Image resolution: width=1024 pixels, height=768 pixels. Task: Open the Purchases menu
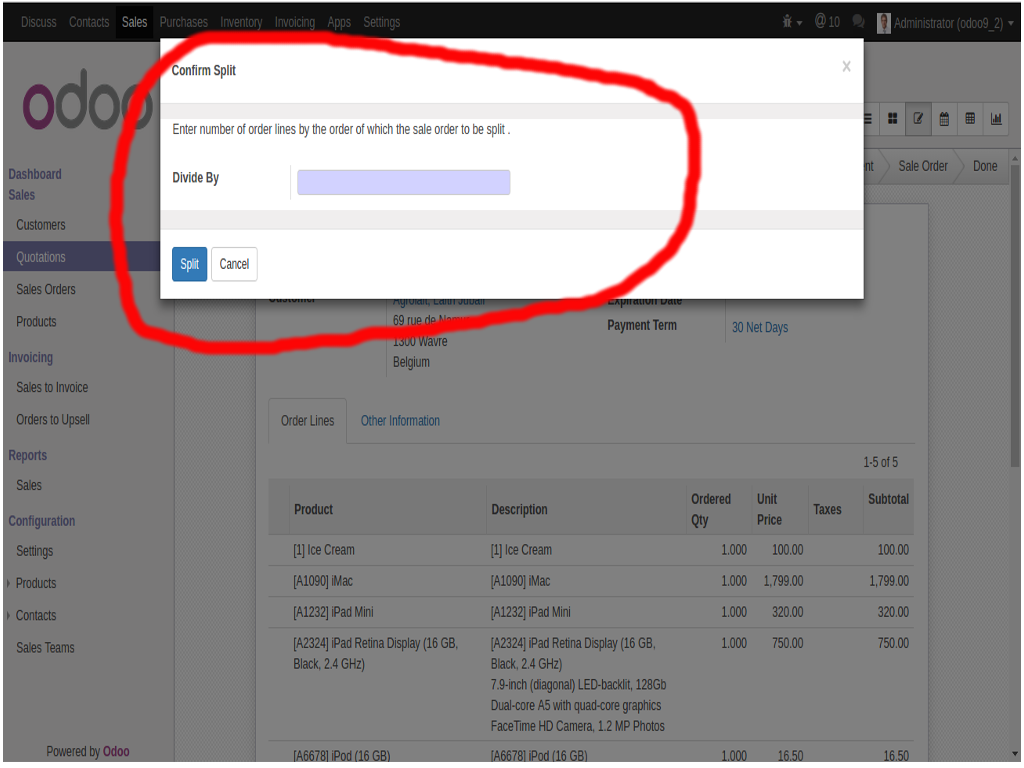(x=184, y=22)
